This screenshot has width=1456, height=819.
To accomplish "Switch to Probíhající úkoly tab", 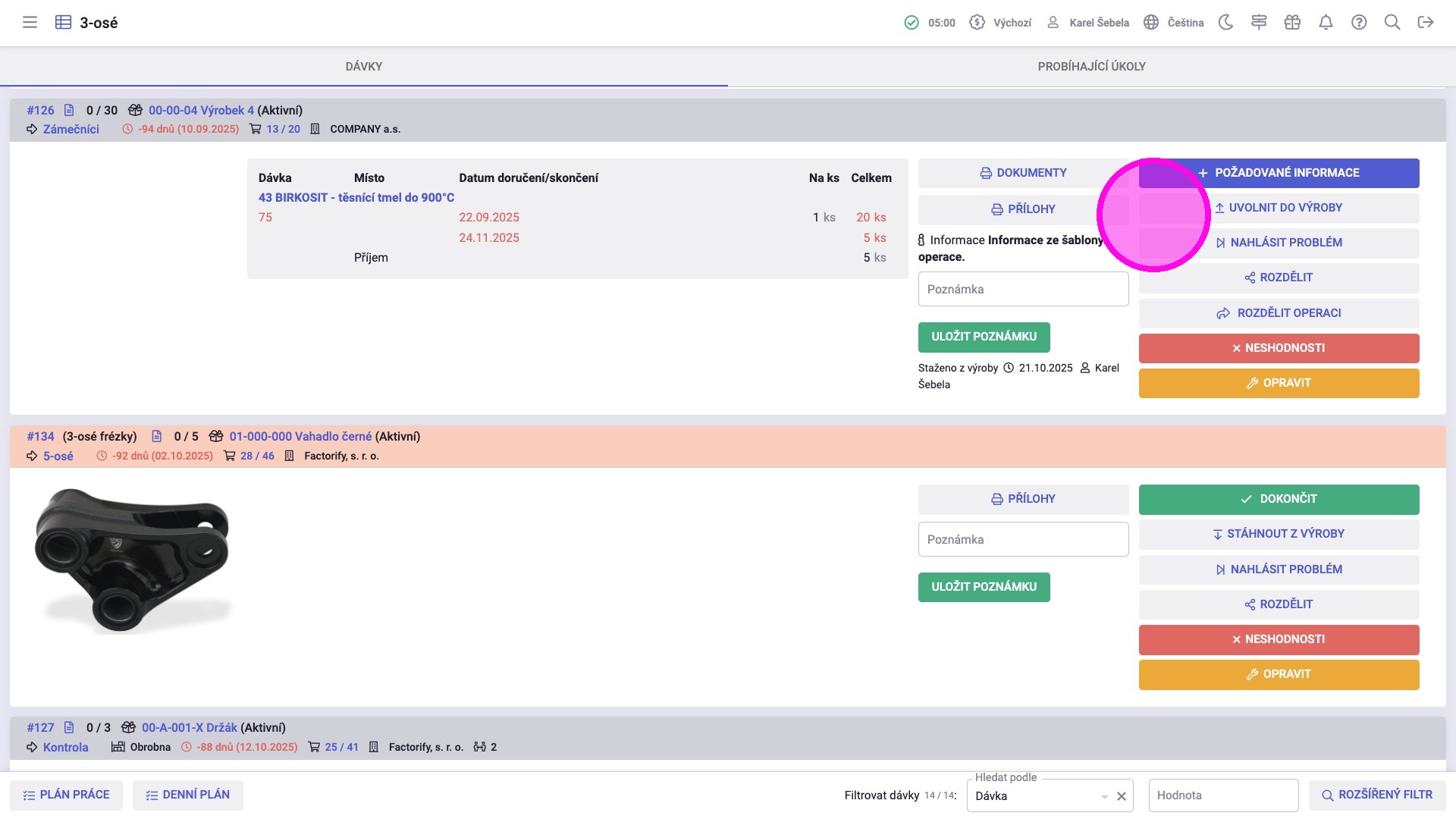I will (x=1091, y=67).
